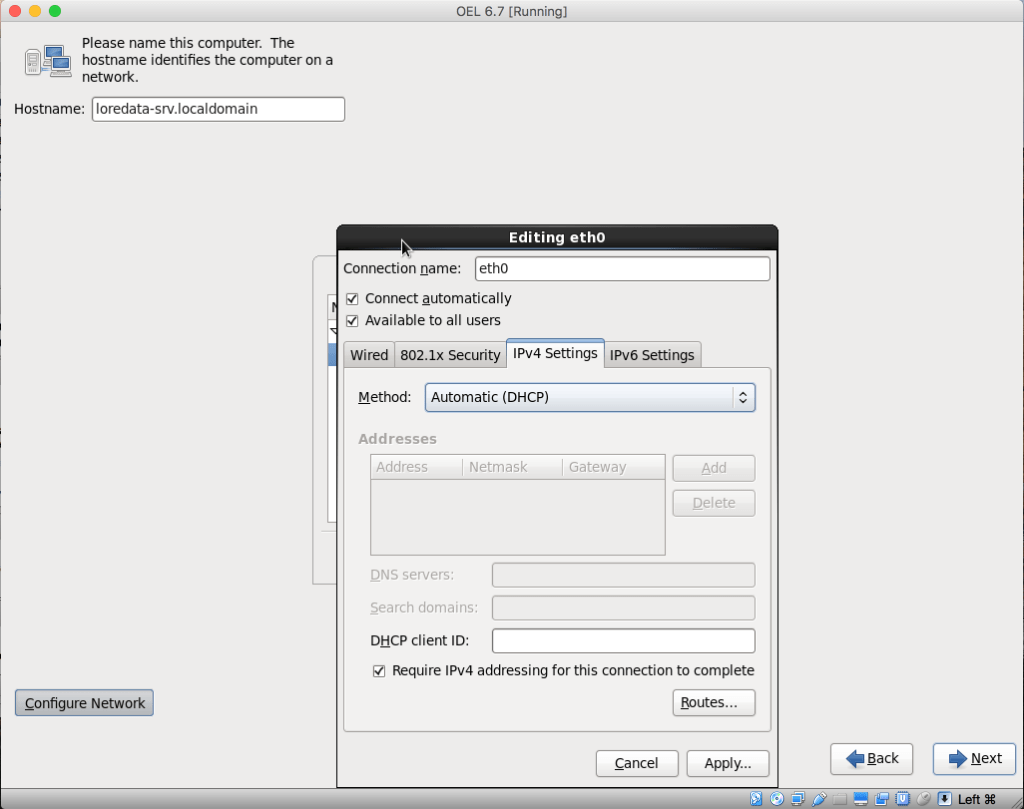Toggle the Connect automatically checkbox
Image resolution: width=1024 pixels, height=809 pixels.
pos(352,299)
